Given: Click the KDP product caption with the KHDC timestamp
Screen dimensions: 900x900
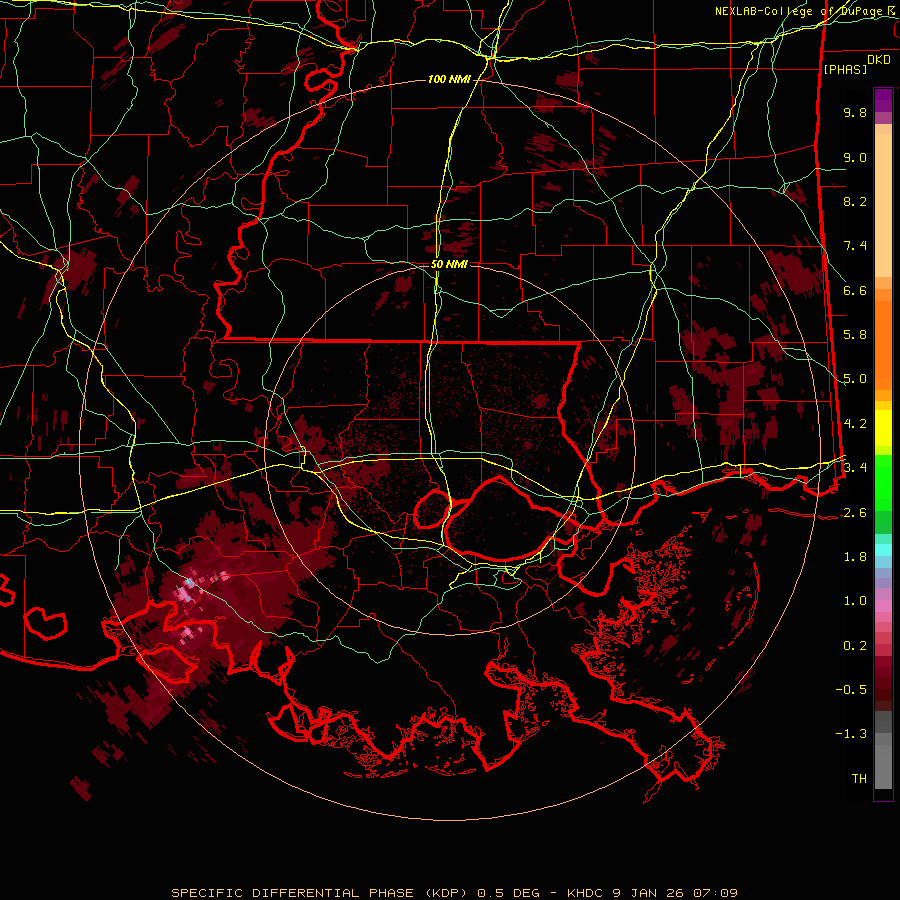Looking at the screenshot, I should tap(455, 893).
